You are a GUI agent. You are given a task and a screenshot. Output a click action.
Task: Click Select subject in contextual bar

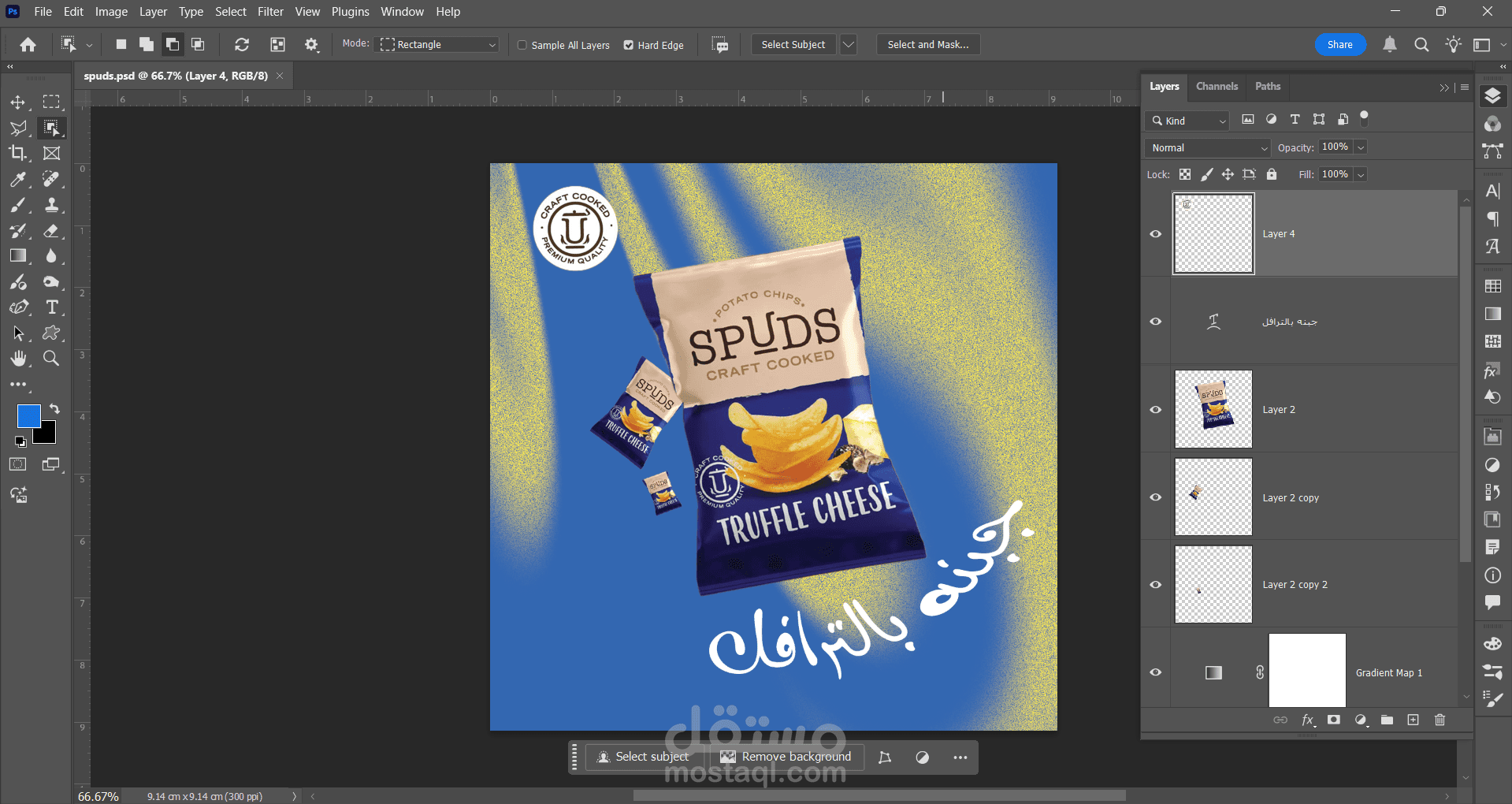click(x=643, y=757)
